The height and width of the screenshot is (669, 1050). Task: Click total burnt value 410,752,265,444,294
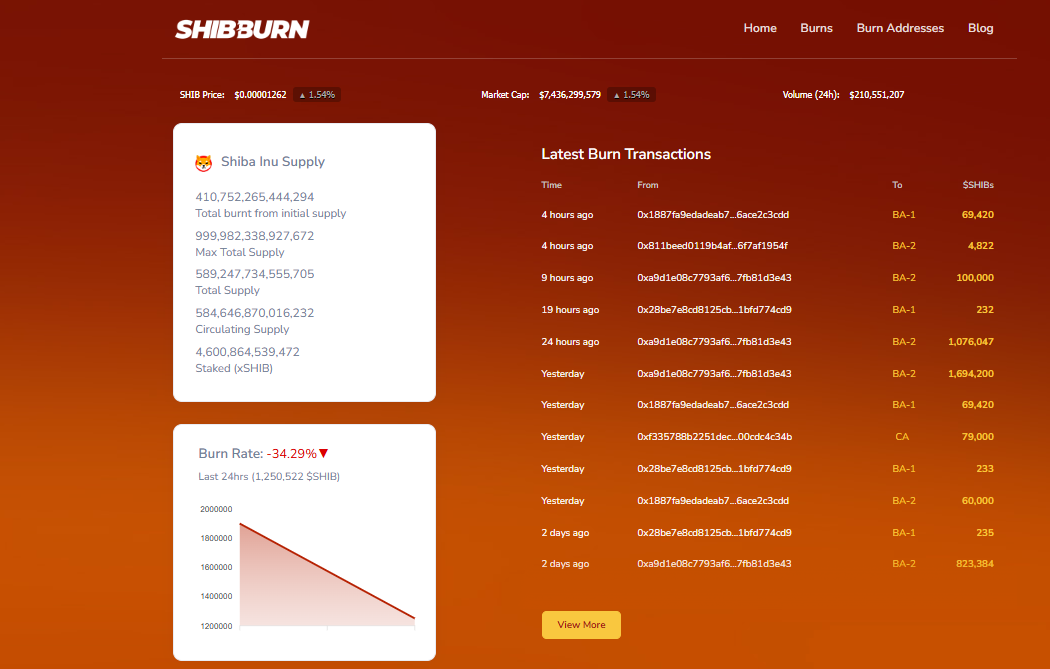coord(254,197)
